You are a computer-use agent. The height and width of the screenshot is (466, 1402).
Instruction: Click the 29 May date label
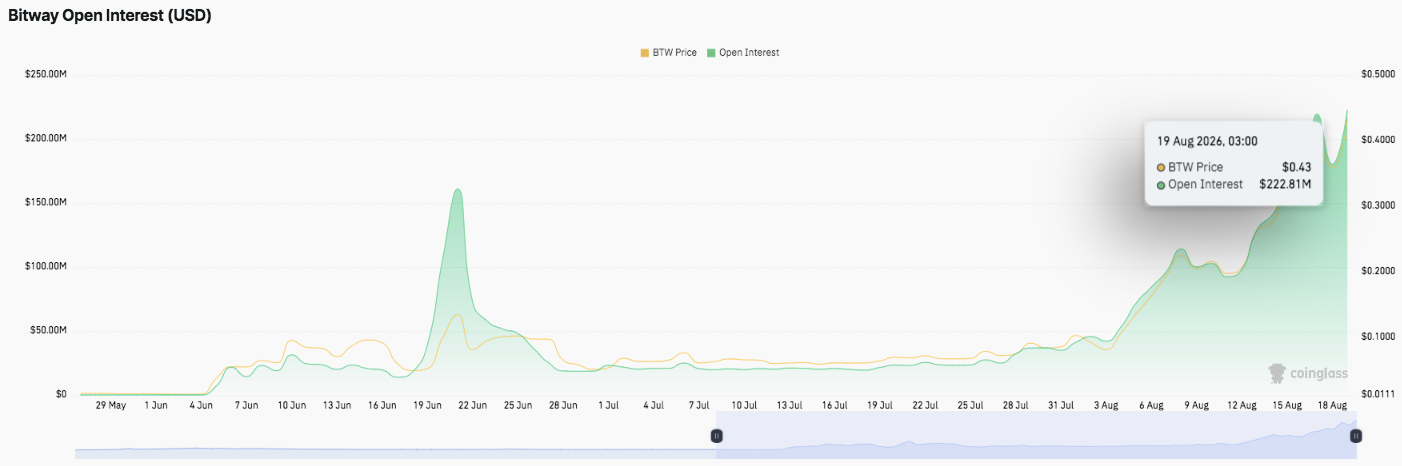[110, 406]
